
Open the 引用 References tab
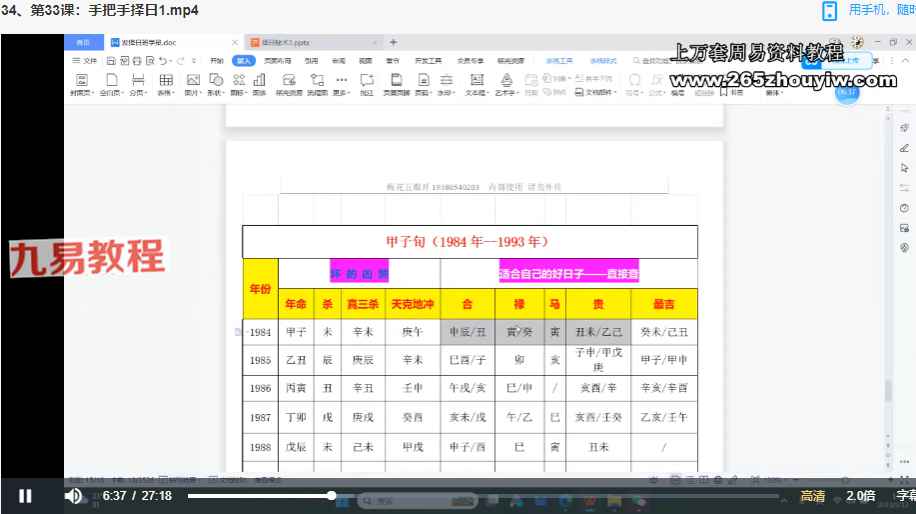pyautogui.click(x=311, y=61)
